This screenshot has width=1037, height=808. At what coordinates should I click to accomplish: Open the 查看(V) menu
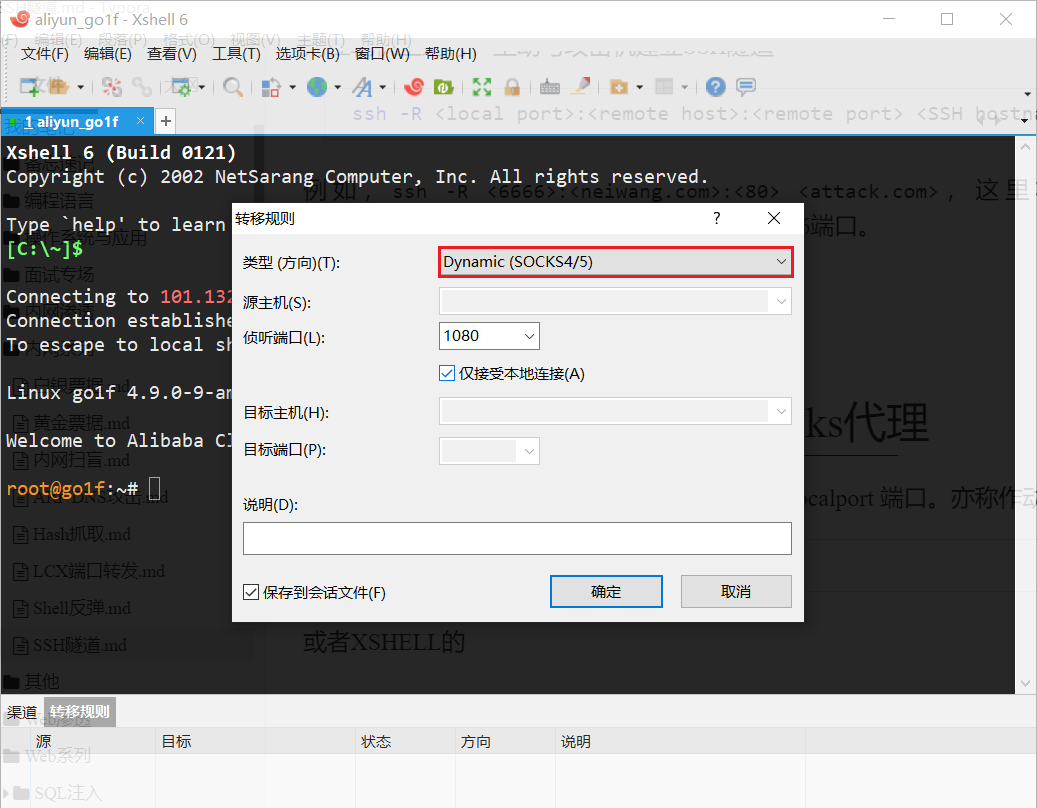point(171,54)
